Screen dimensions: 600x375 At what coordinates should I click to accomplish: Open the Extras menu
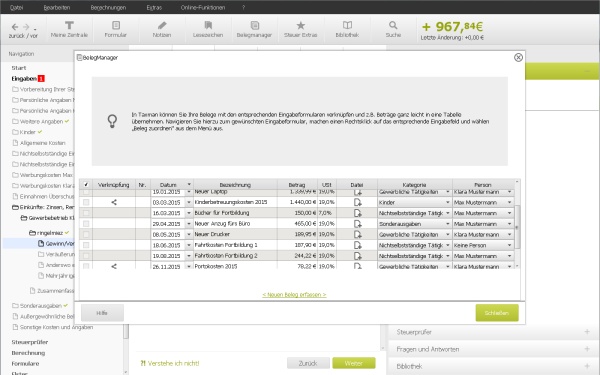point(154,7)
